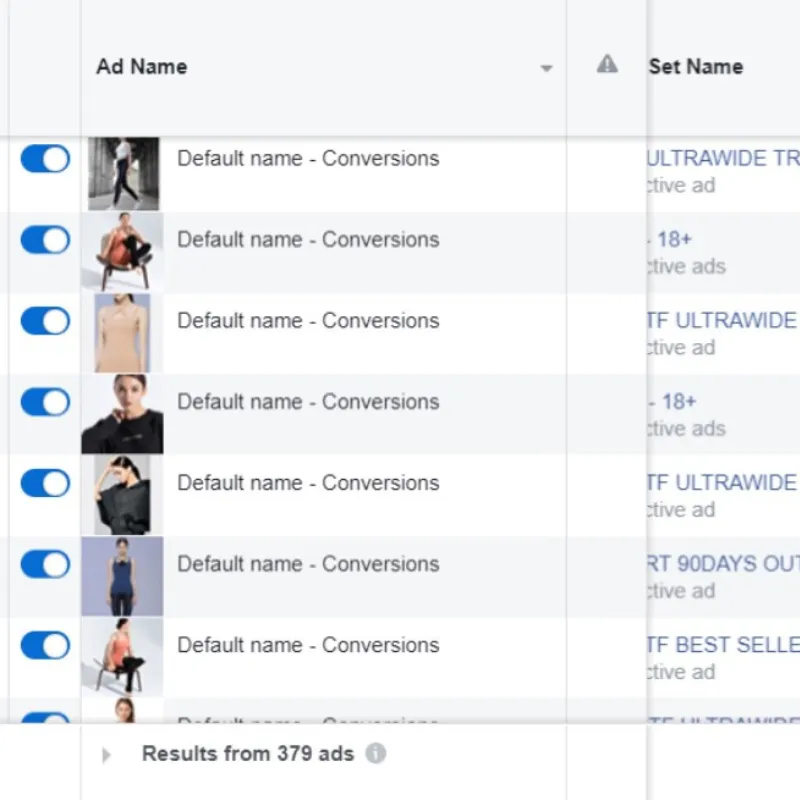
Task: Open TF ULTRAWIDE link in the black poncho row
Action: pos(722,483)
